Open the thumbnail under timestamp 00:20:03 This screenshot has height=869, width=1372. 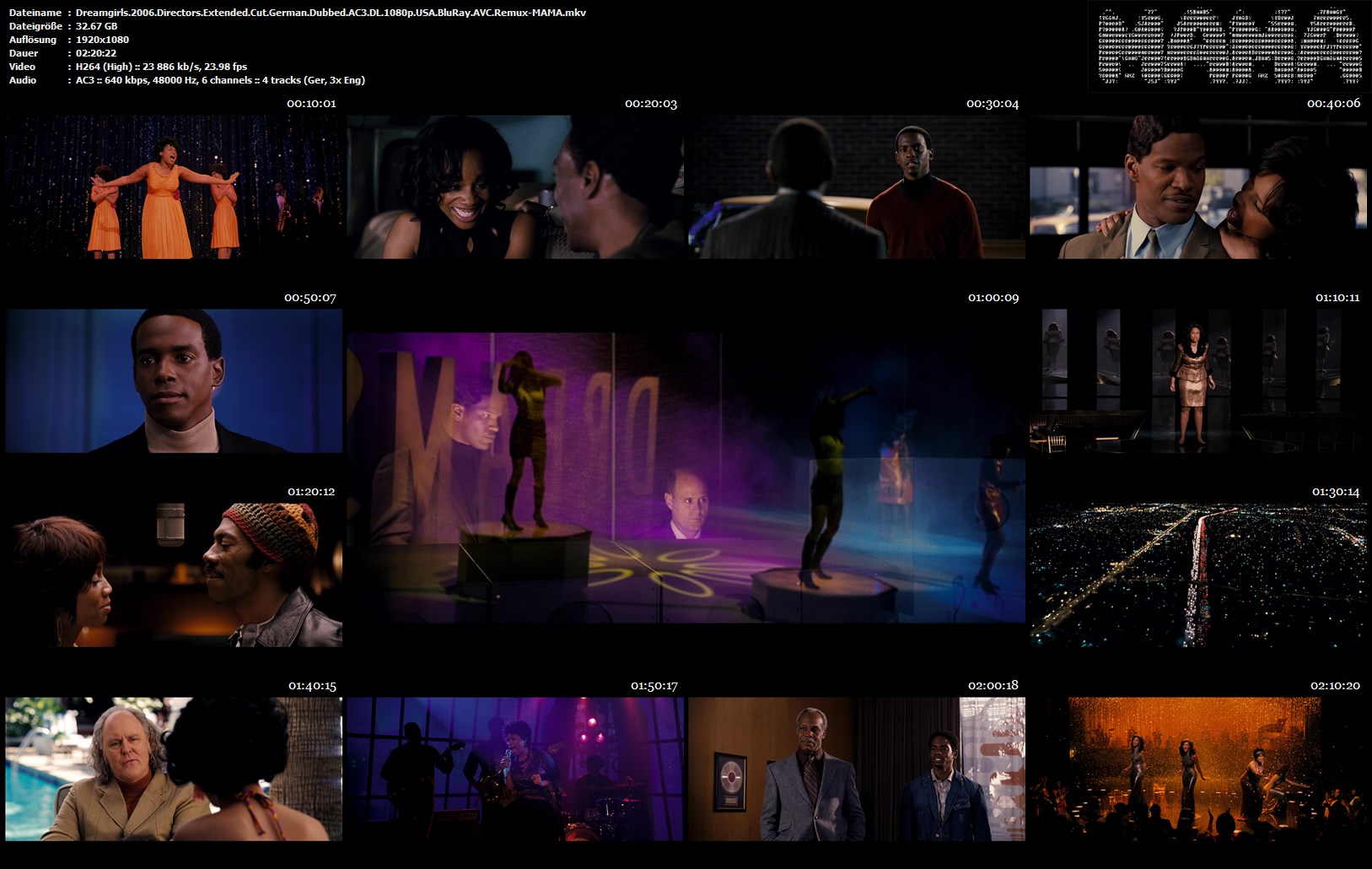pos(515,187)
